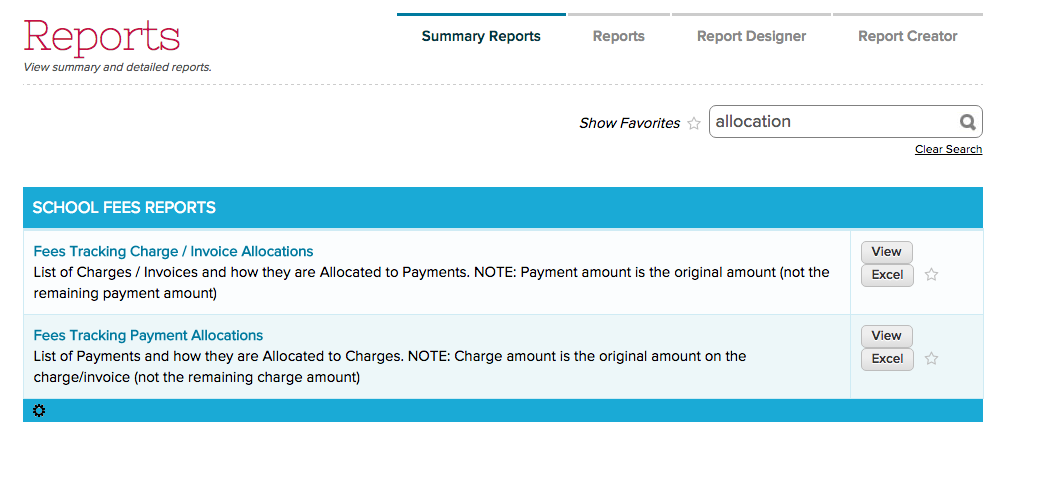Viewport: 1043px width, 478px height.
Task: Click the Clear Search link
Action: coord(948,150)
